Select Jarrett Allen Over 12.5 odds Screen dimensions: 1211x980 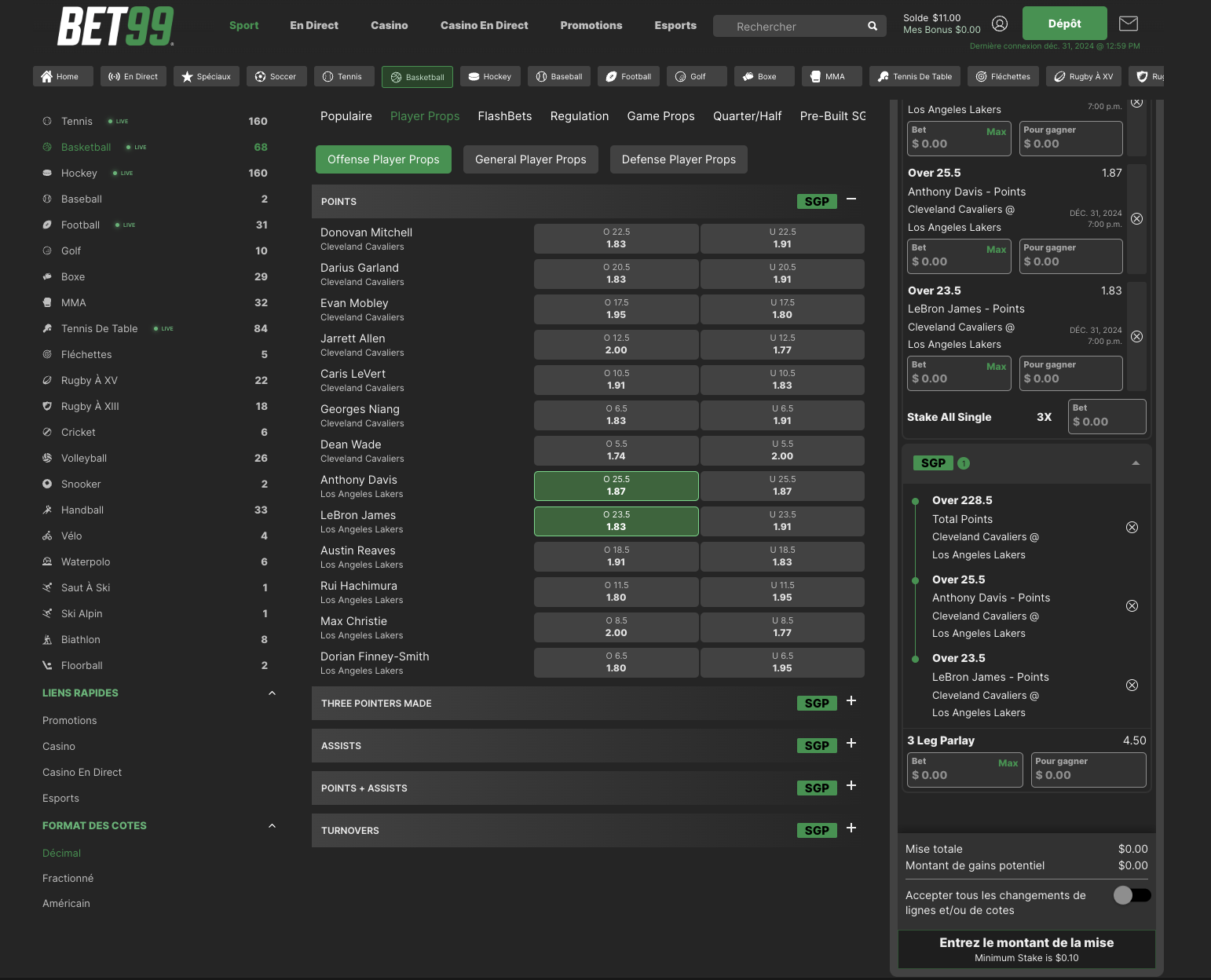tap(616, 345)
